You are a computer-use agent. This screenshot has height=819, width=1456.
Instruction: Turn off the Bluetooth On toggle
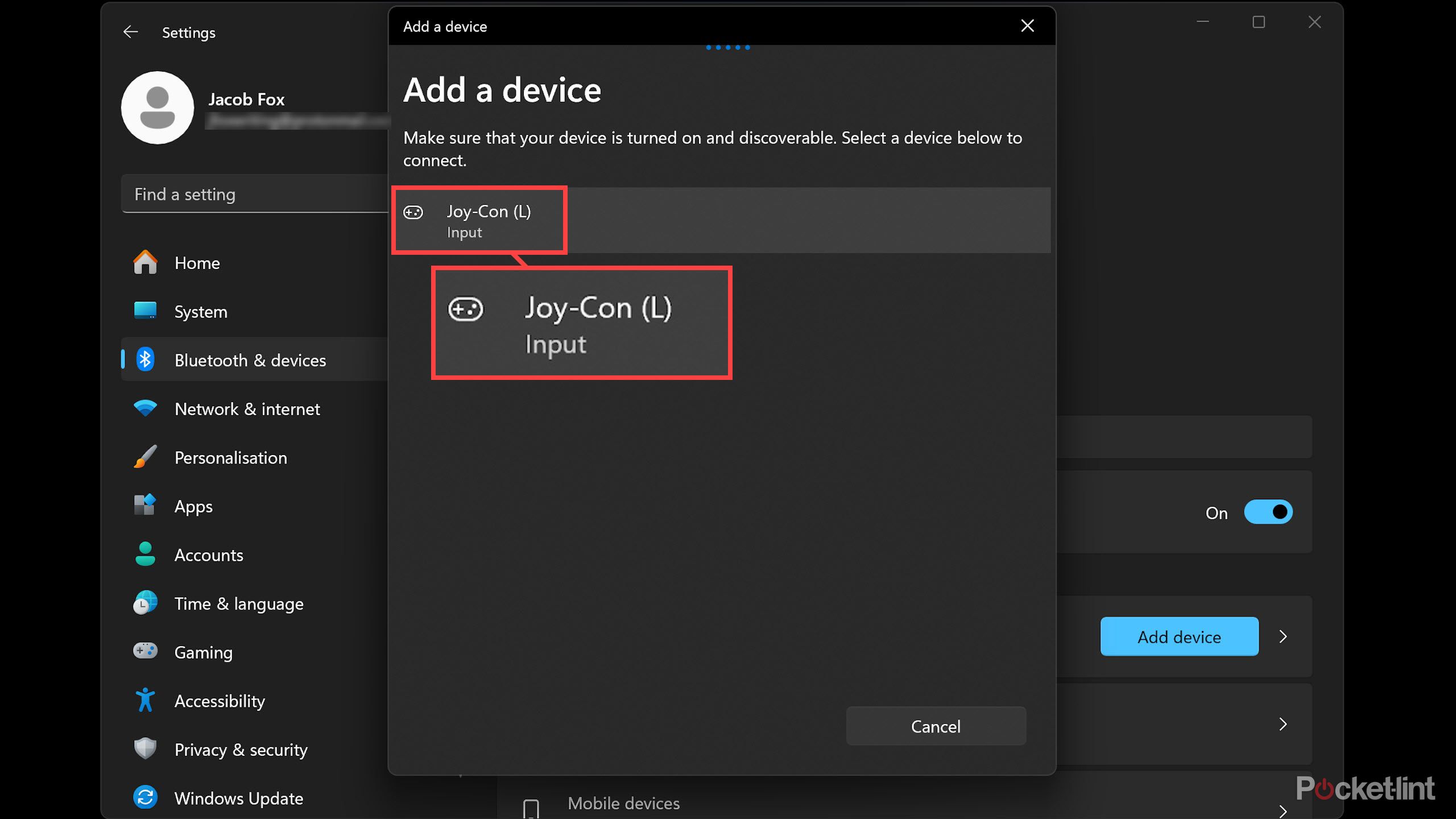pos(1268,512)
